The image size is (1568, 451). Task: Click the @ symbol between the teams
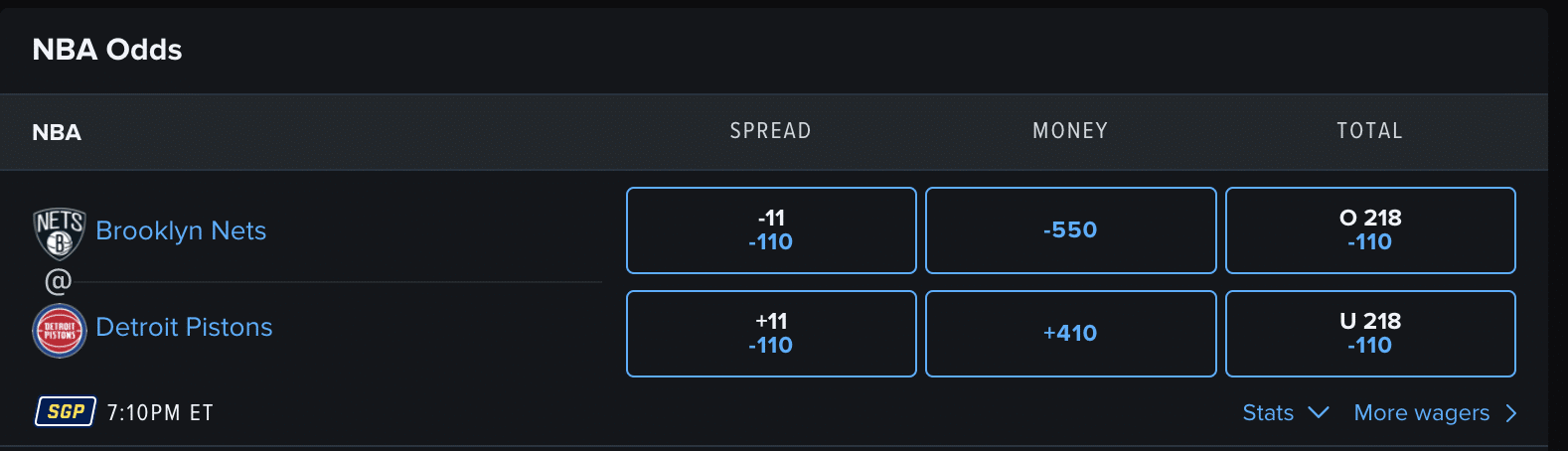click(59, 282)
